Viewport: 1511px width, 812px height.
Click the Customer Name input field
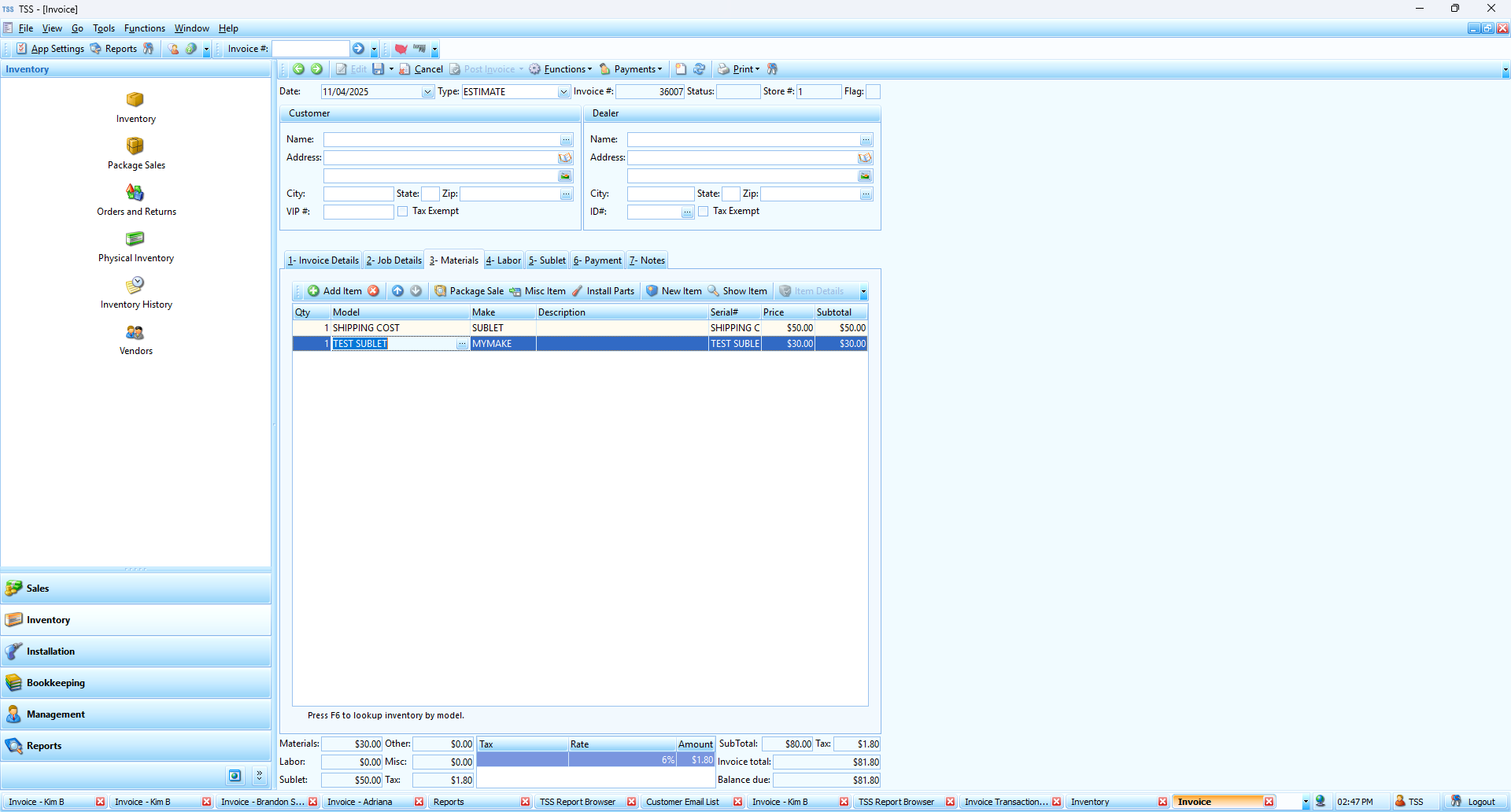[x=441, y=140]
